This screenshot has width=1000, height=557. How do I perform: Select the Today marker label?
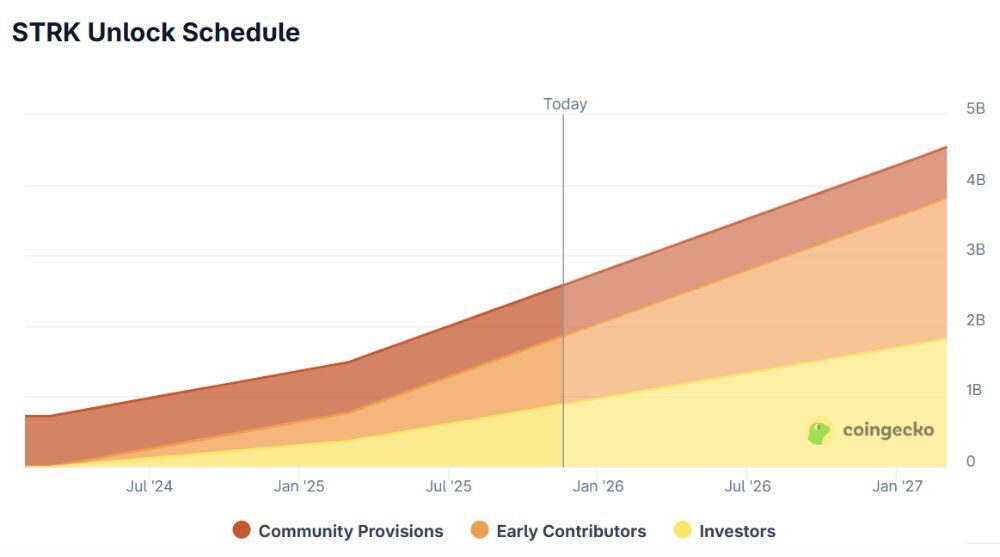point(565,104)
